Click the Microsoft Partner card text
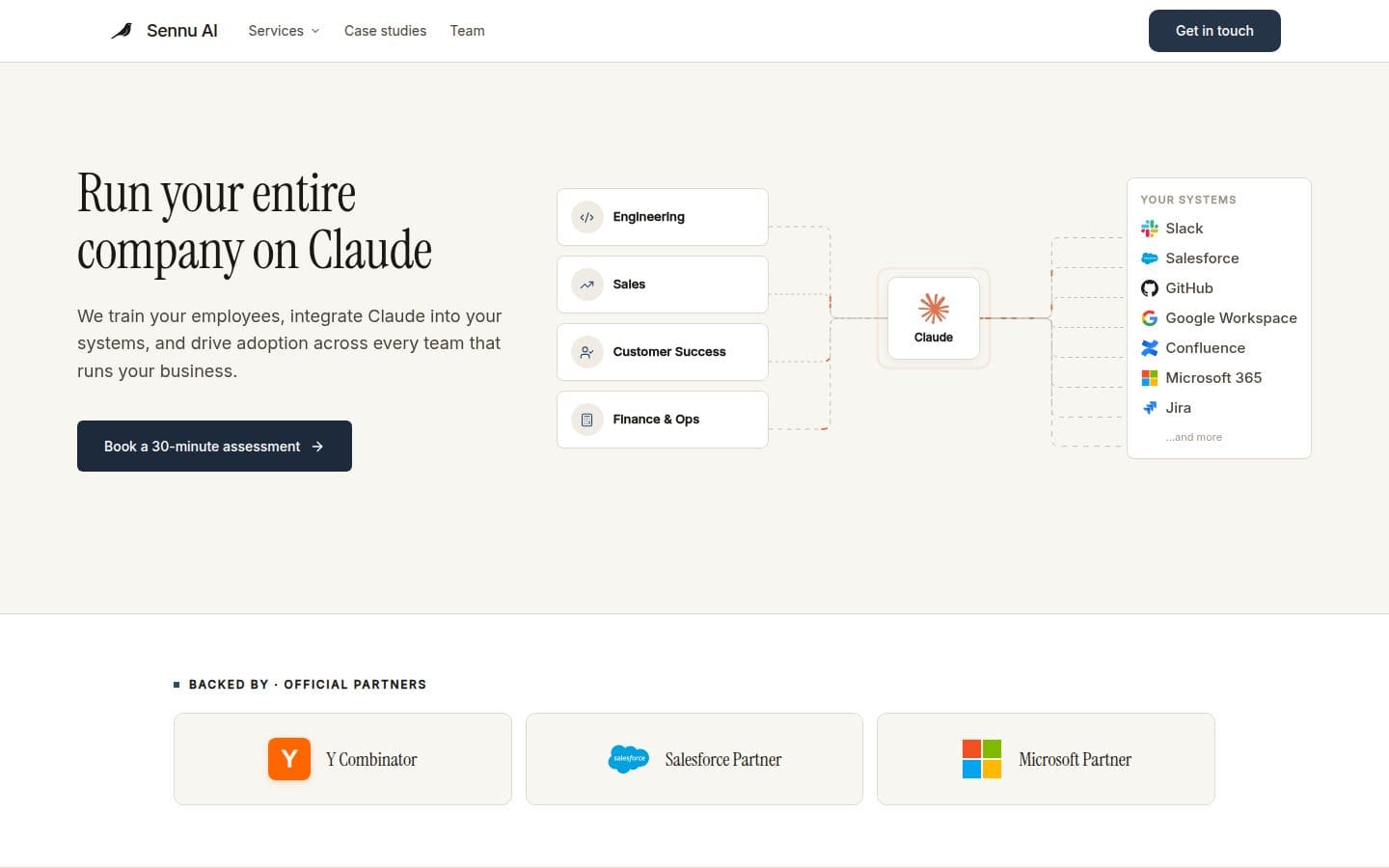Image resolution: width=1389 pixels, height=868 pixels. pos(1076,760)
